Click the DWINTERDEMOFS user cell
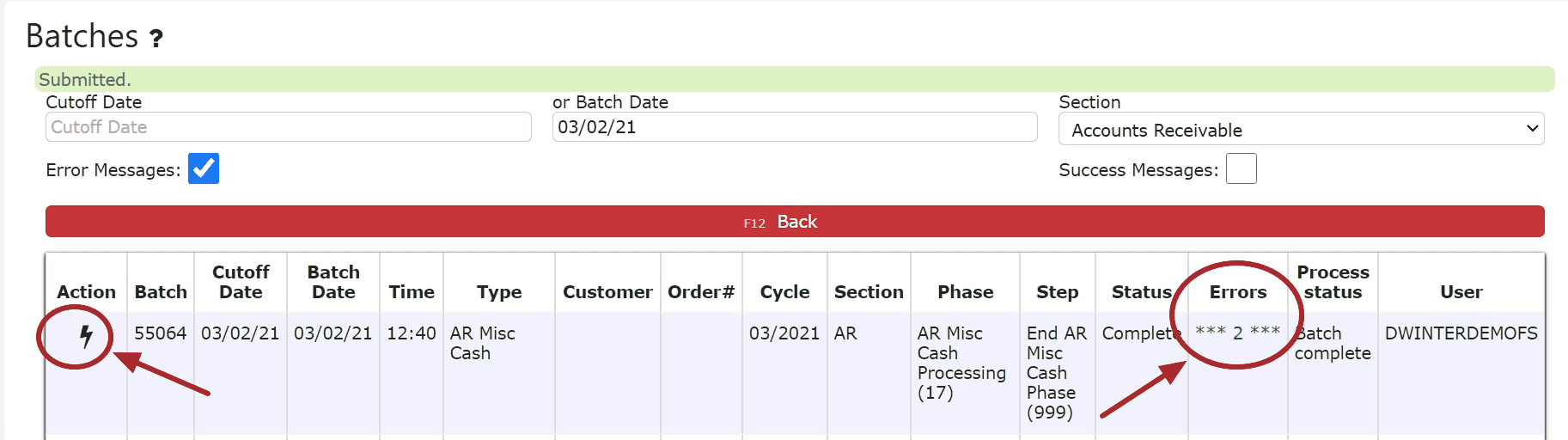 pyautogui.click(x=1461, y=333)
